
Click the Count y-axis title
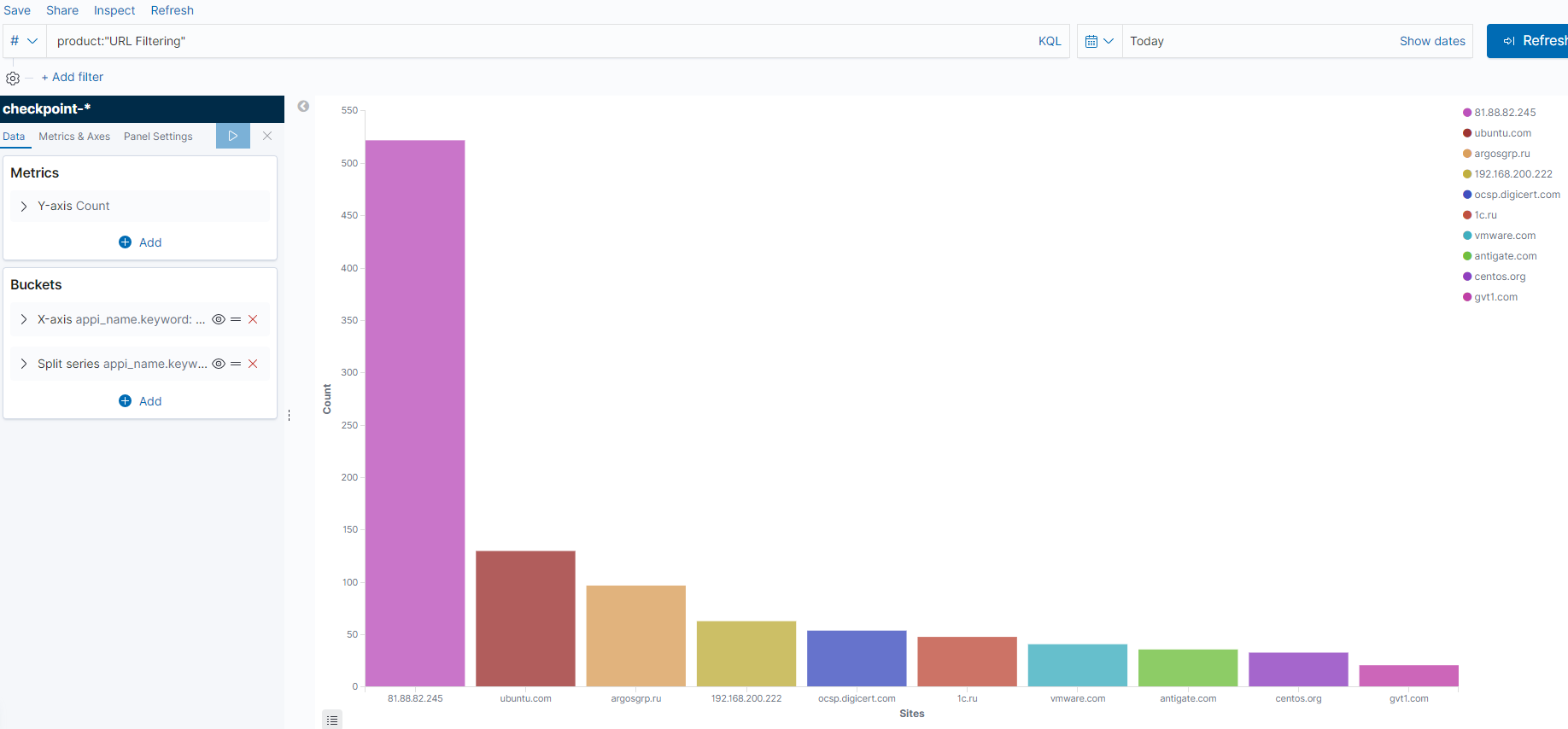(x=327, y=399)
